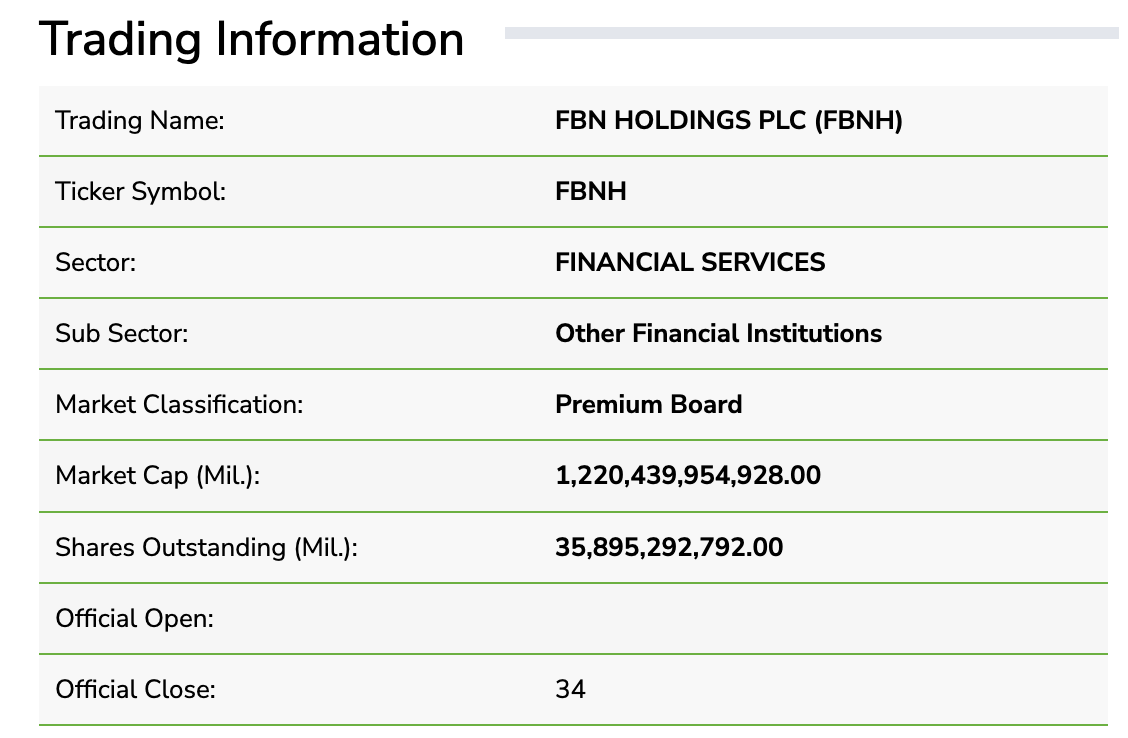Click the Market Classification label
The width and height of the screenshot is (1128, 738).
179,404
